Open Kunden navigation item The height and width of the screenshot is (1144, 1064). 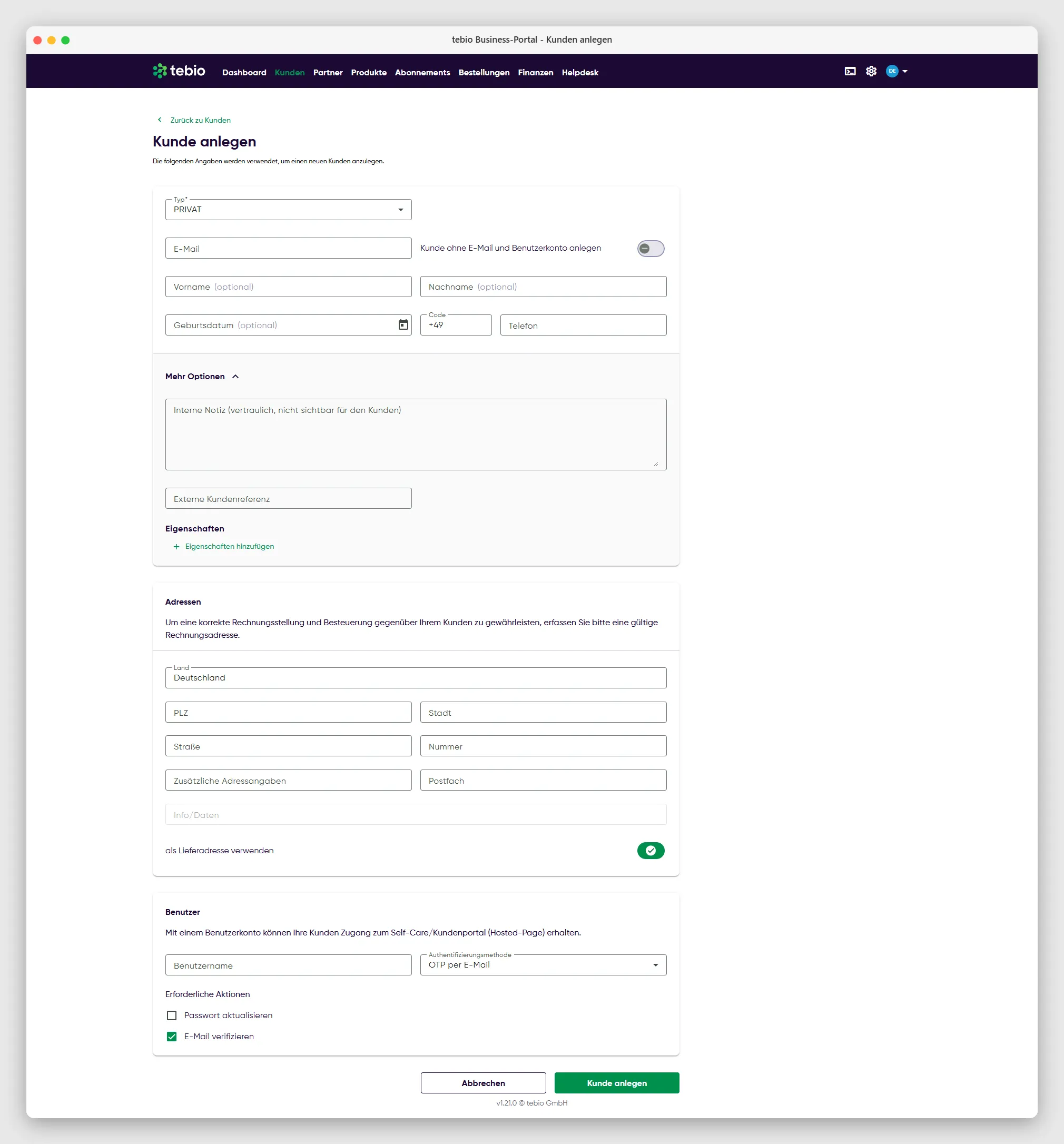pos(290,73)
